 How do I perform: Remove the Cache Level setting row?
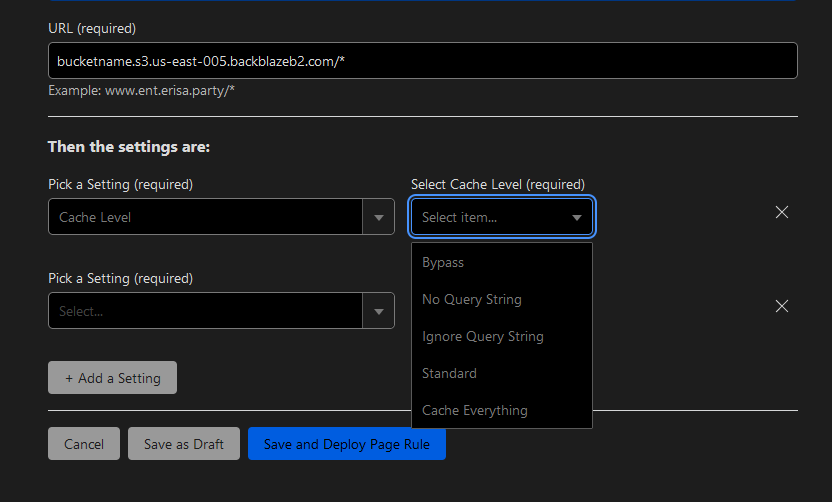(x=782, y=212)
